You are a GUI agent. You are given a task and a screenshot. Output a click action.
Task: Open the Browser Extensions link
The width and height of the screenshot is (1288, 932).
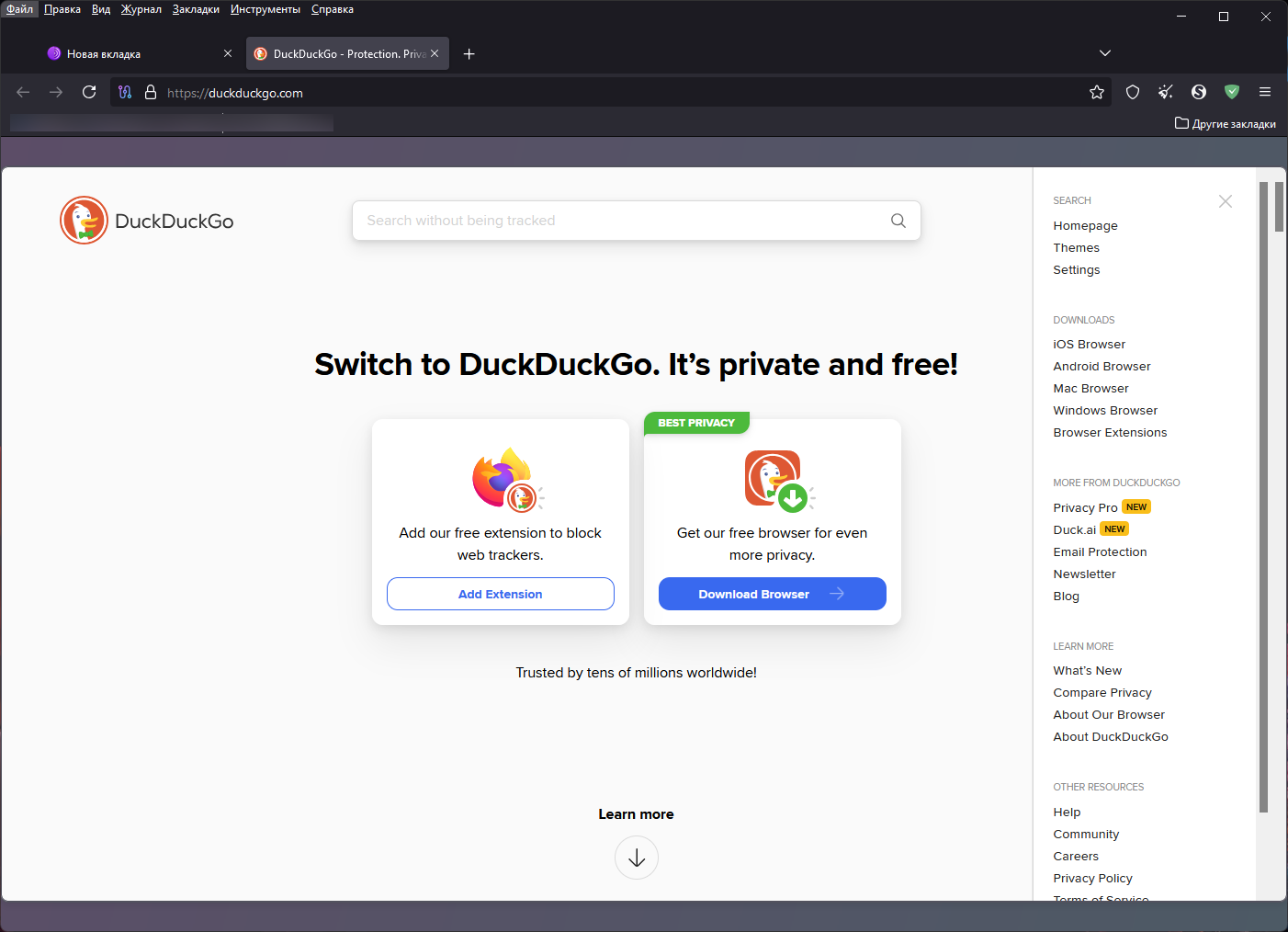(x=1110, y=433)
